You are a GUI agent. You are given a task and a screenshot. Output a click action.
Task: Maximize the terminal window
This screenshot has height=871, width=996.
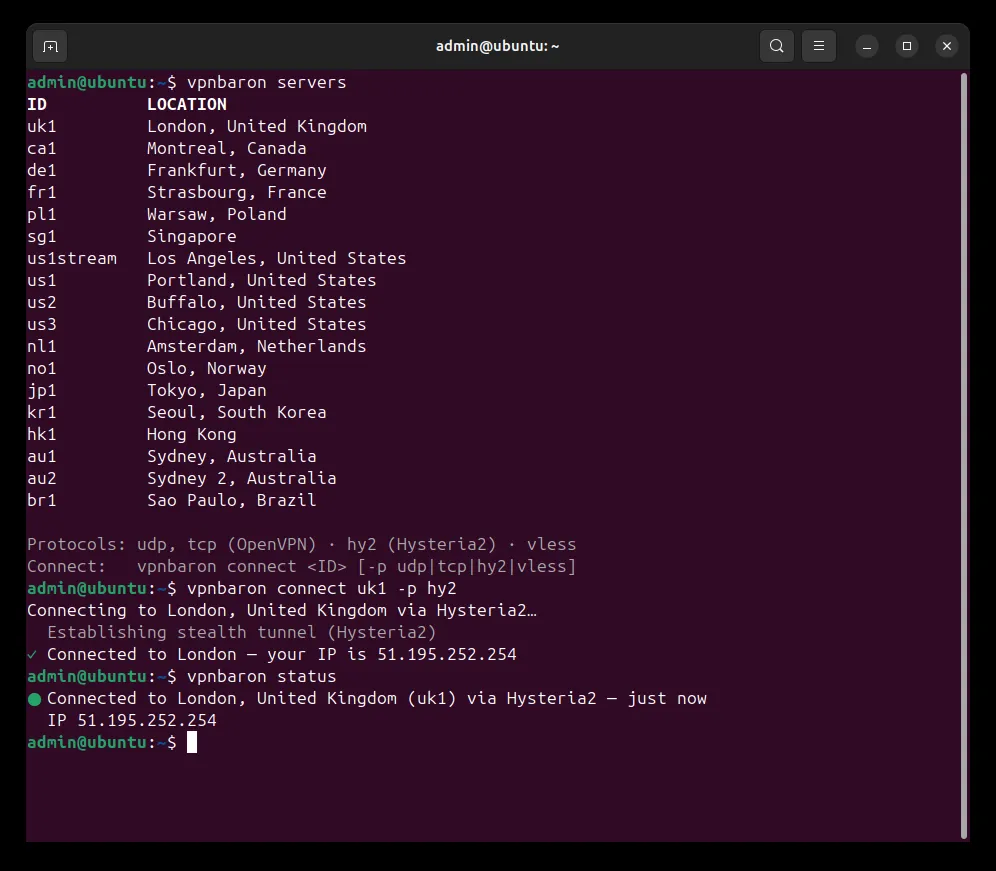906,46
